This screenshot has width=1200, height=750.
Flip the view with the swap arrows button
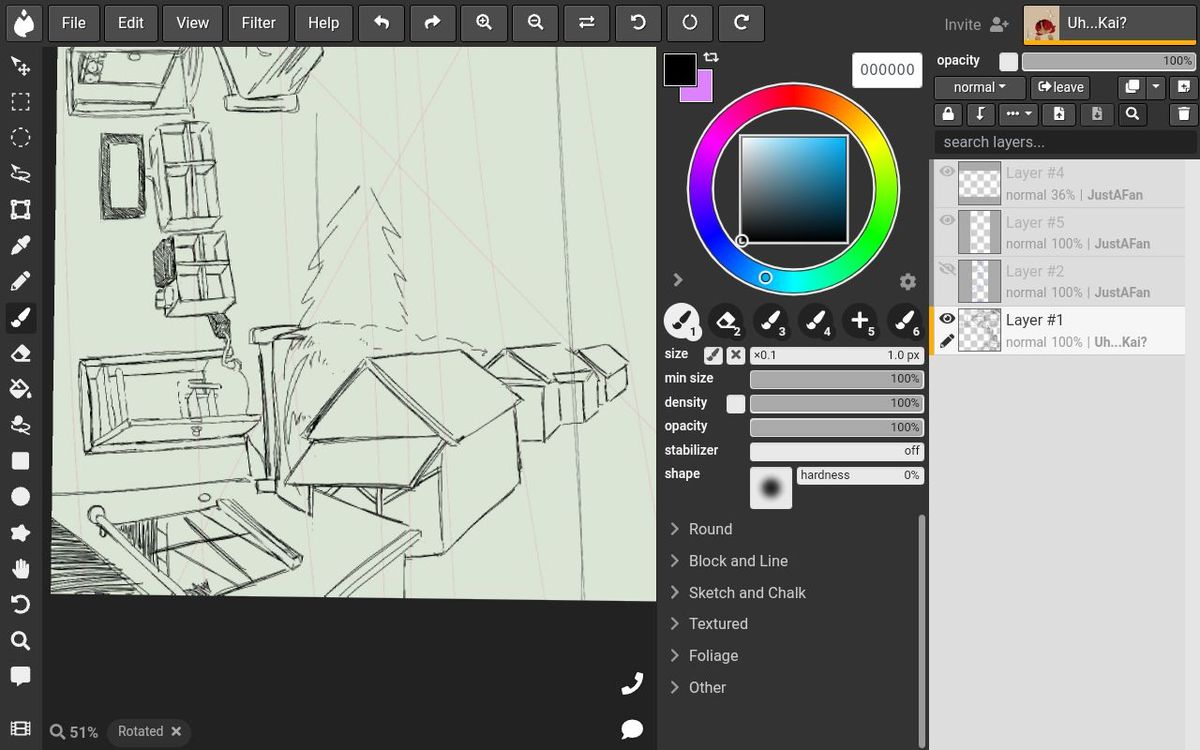(586, 22)
